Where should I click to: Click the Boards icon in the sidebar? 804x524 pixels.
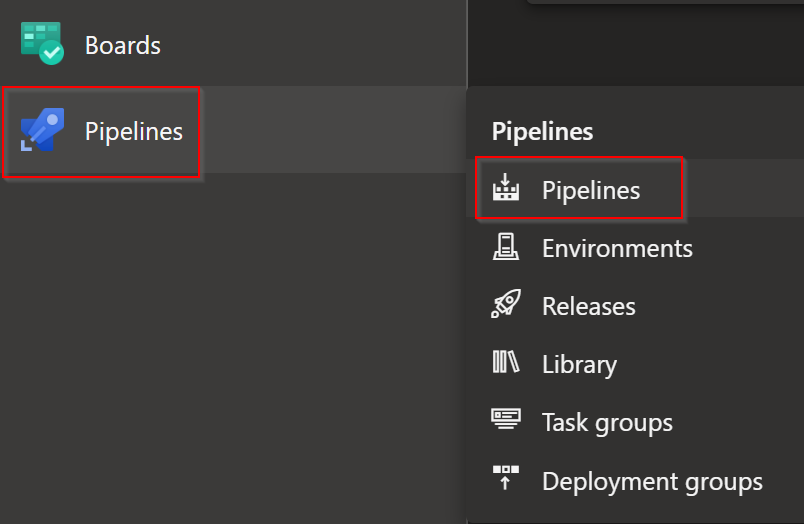pos(42,44)
